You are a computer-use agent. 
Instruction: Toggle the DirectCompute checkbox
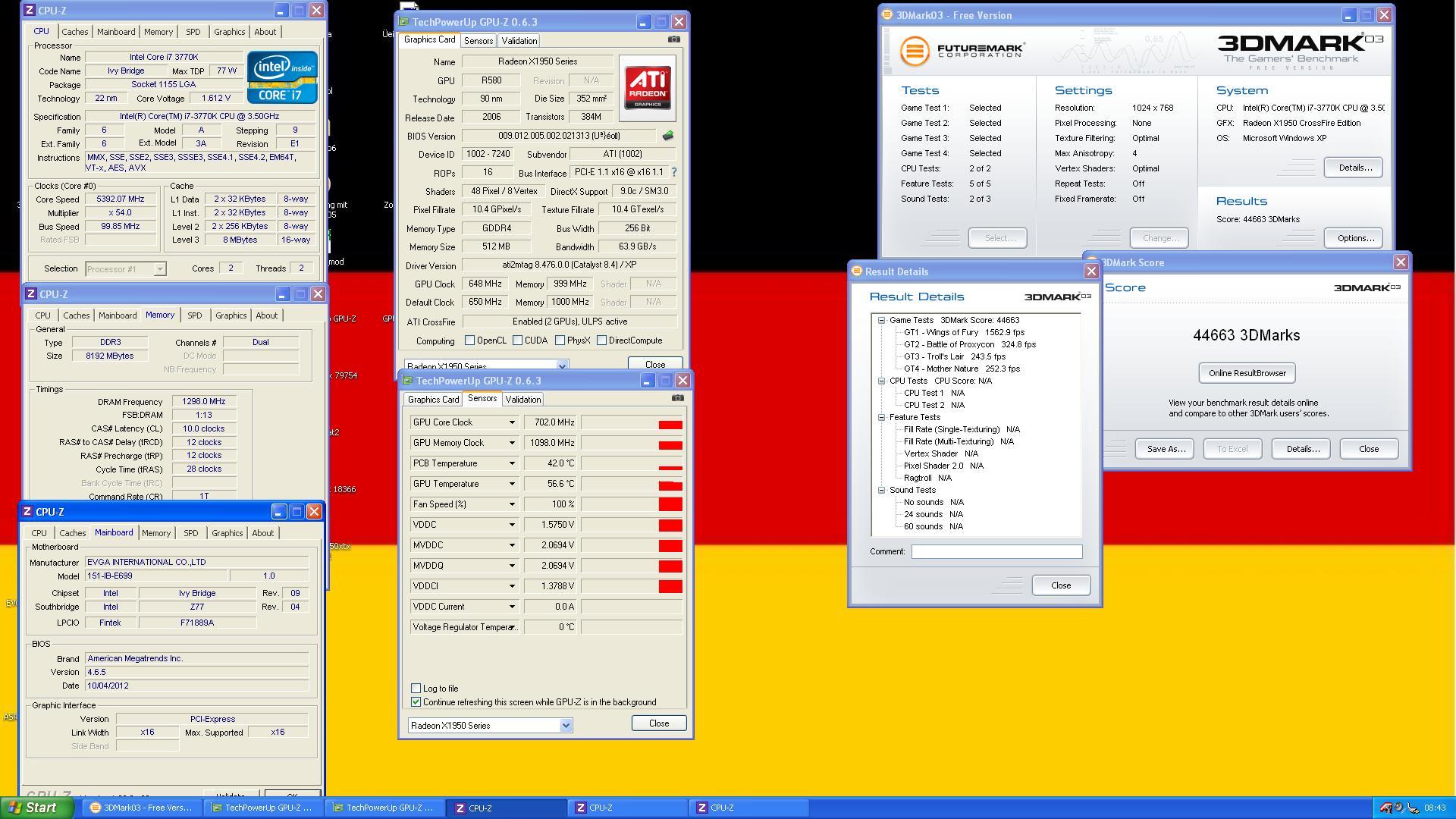pos(601,340)
